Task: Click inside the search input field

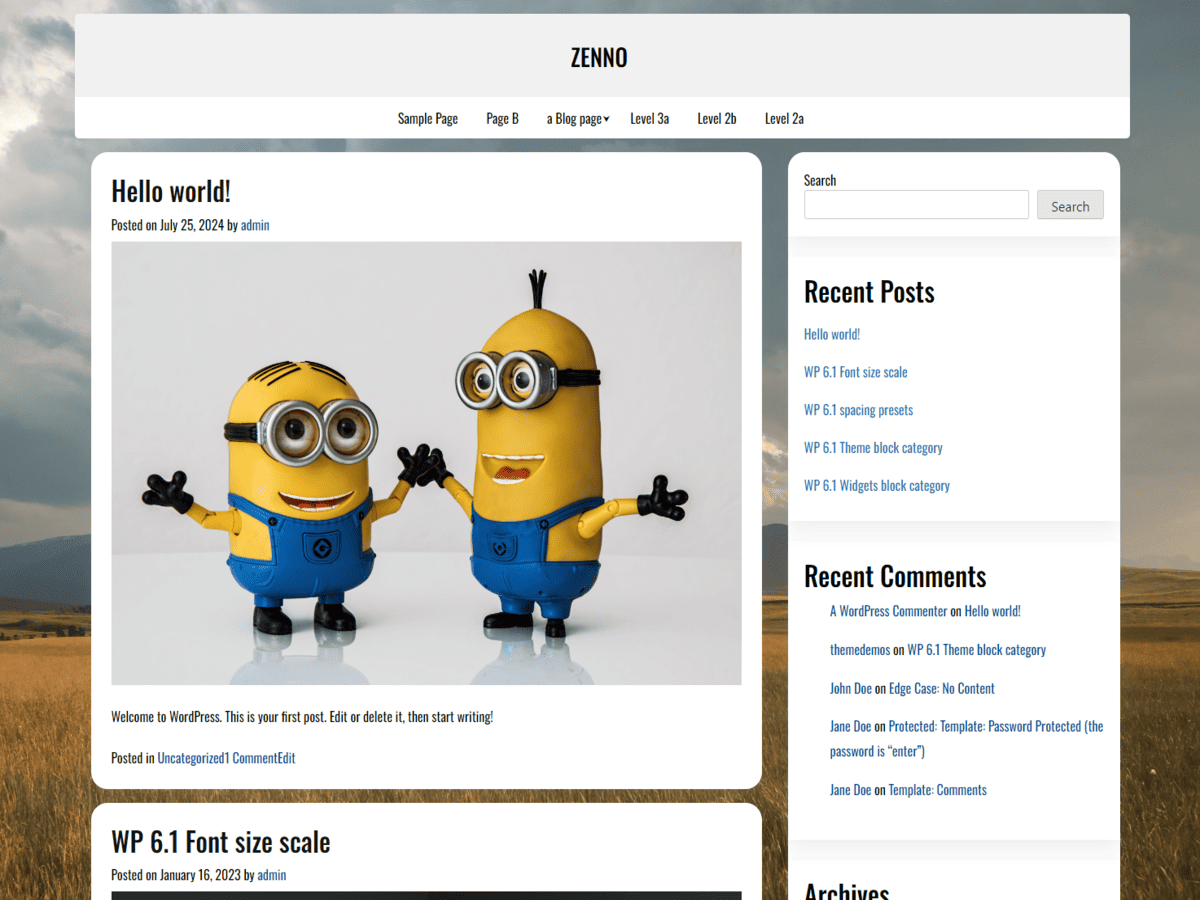Action: (x=915, y=204)
